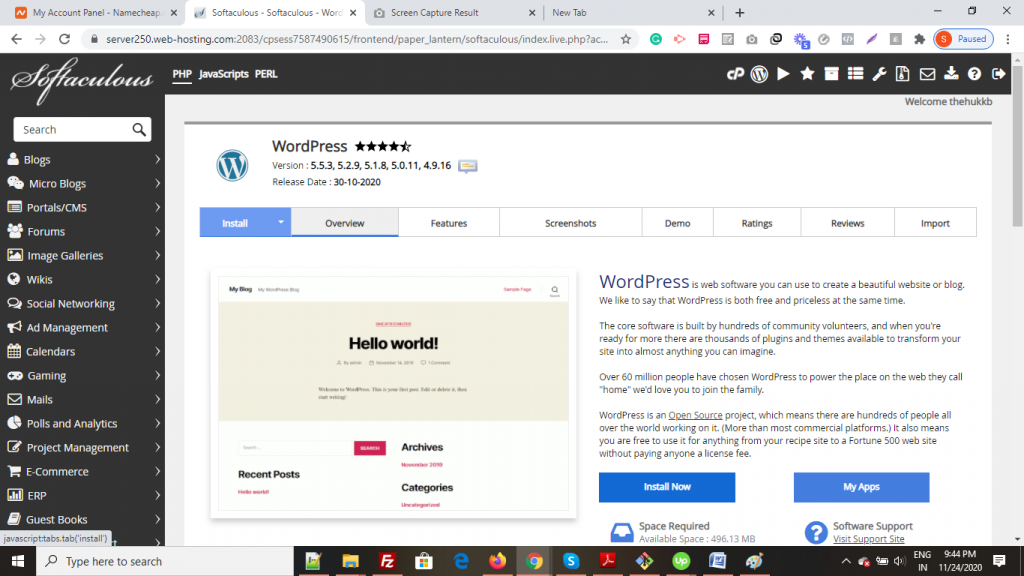This screenshot has height=576, width=1024.
Task: Open the Reviews tab
Action: coord(847,222)
